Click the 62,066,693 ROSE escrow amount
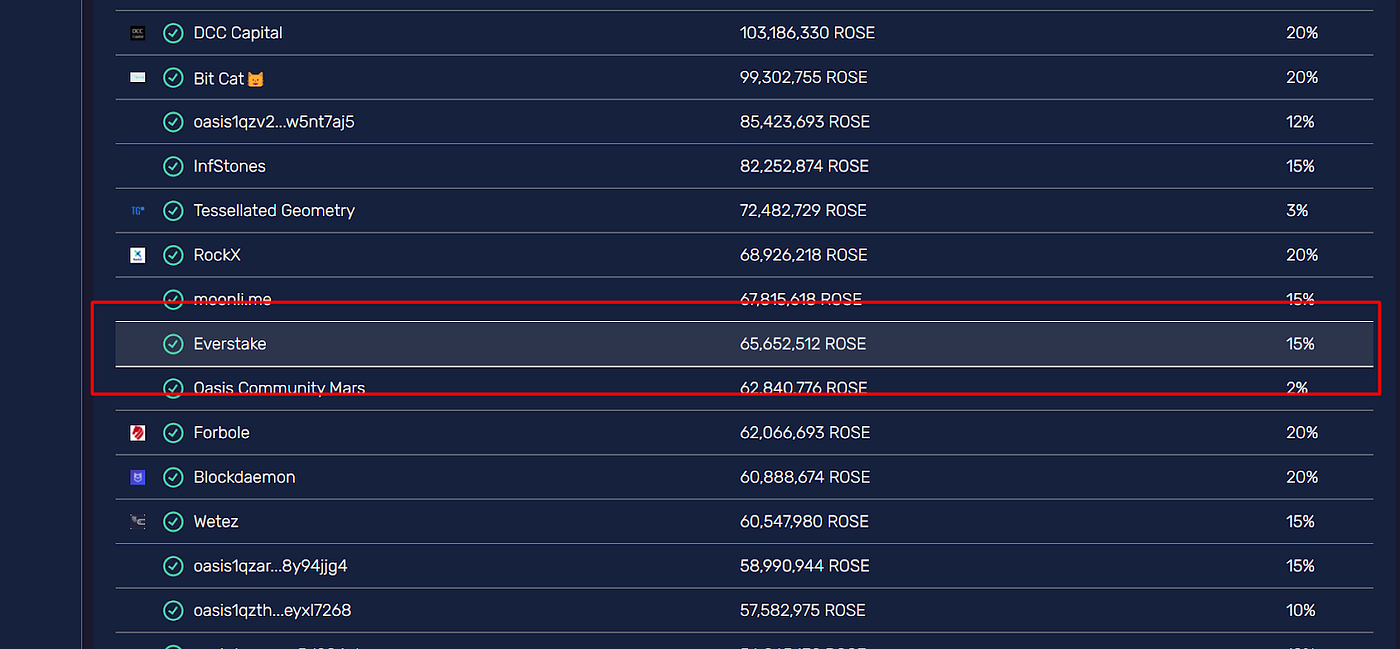 coord(803,433)
